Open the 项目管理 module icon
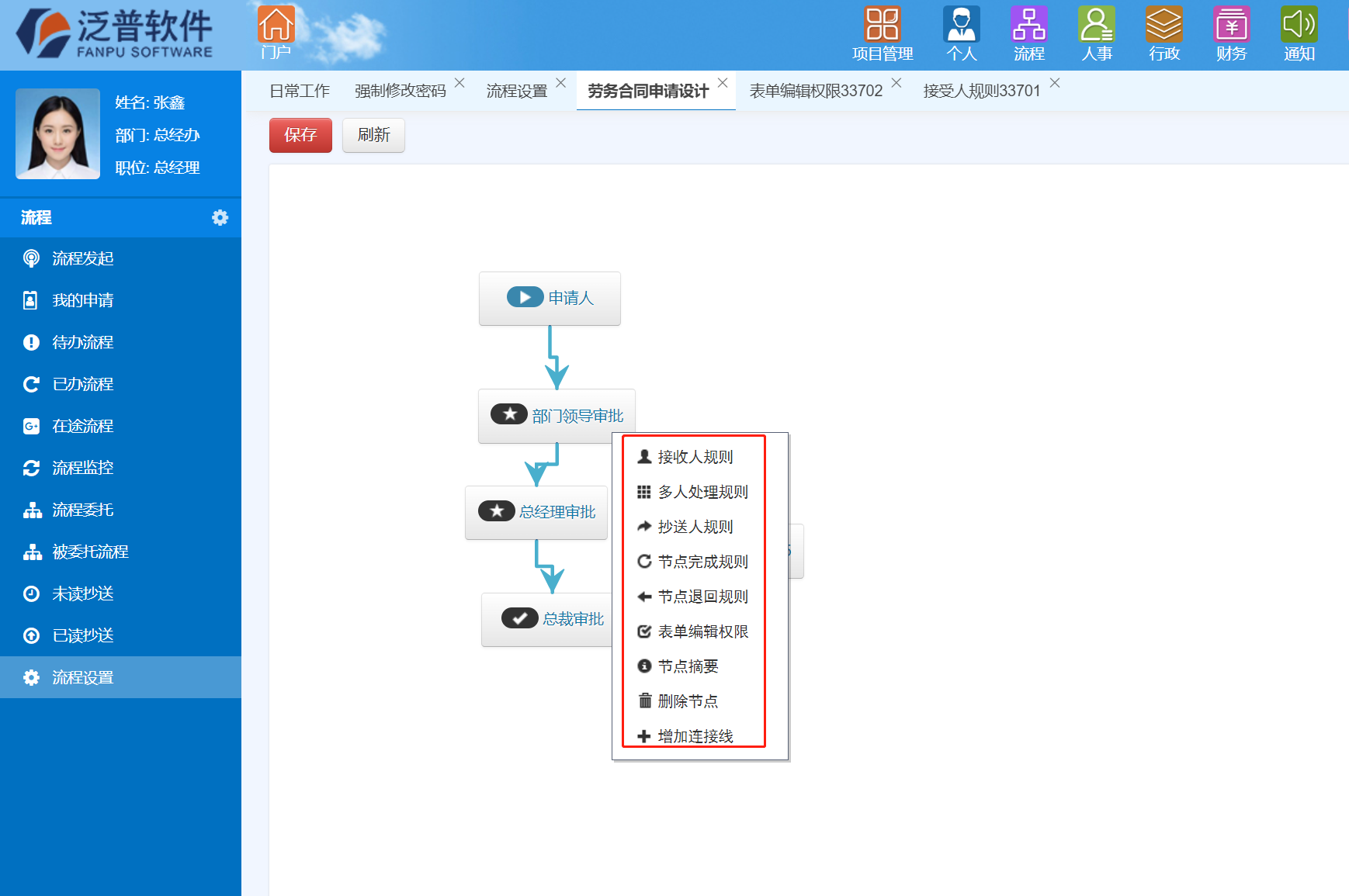1349x896 pixels. tap(882, 25)
